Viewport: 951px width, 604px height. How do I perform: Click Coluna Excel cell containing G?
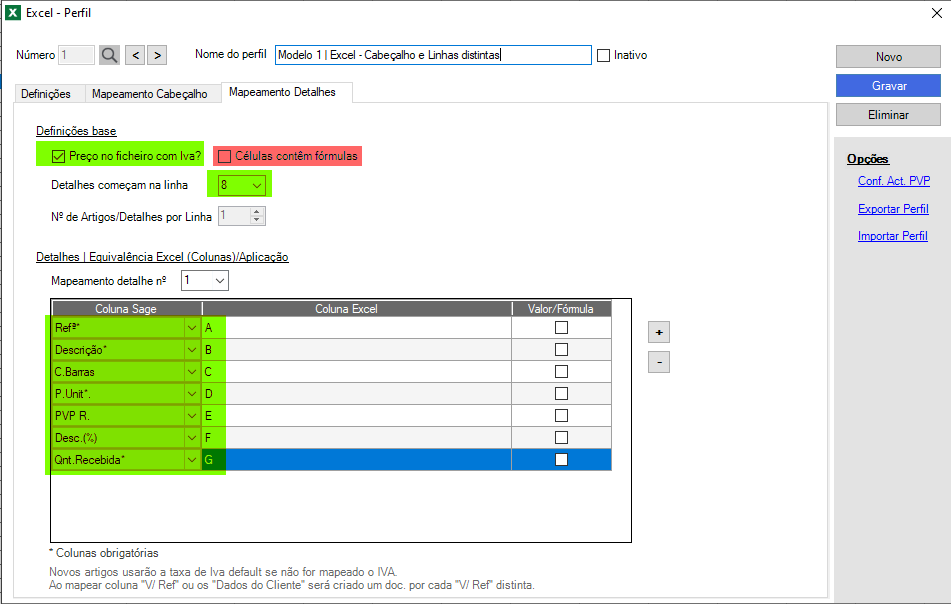357,460
